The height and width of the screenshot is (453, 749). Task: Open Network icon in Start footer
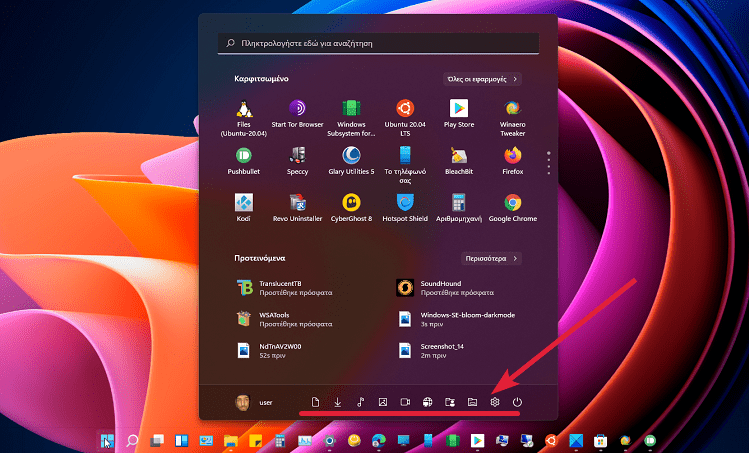click(x=428, y=402)
